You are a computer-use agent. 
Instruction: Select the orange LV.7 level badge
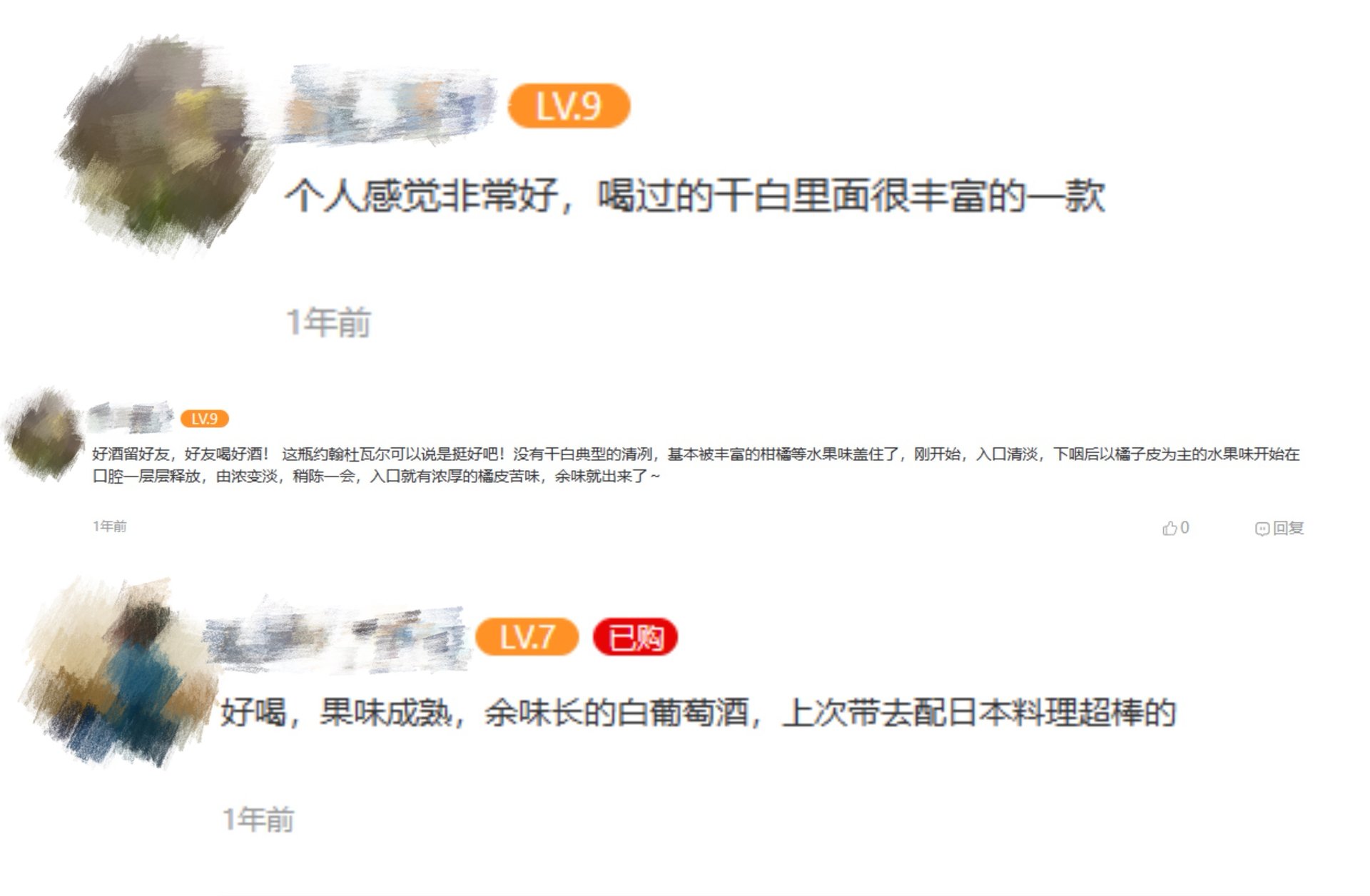tap(527, 636)
